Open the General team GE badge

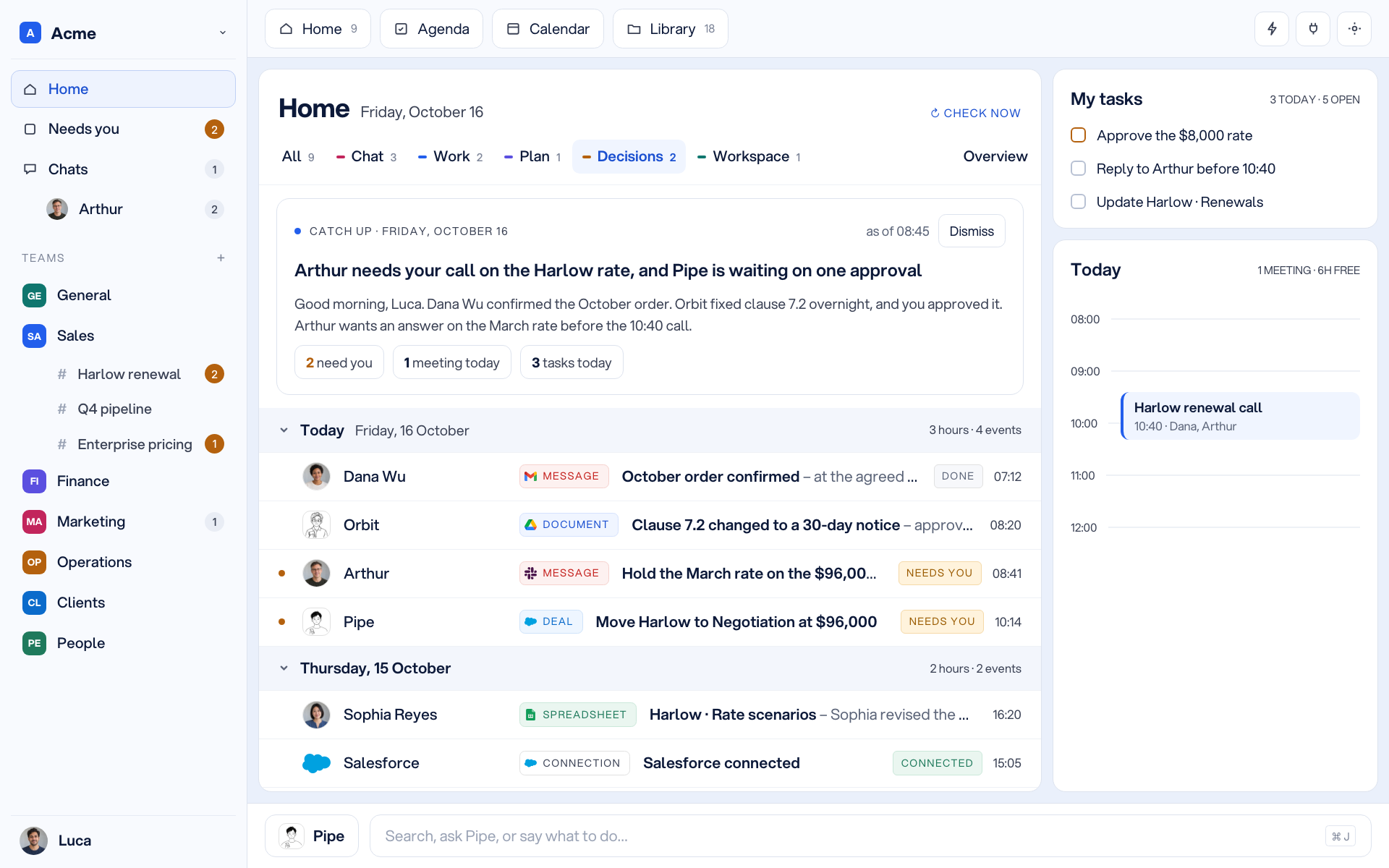point(34,295)
